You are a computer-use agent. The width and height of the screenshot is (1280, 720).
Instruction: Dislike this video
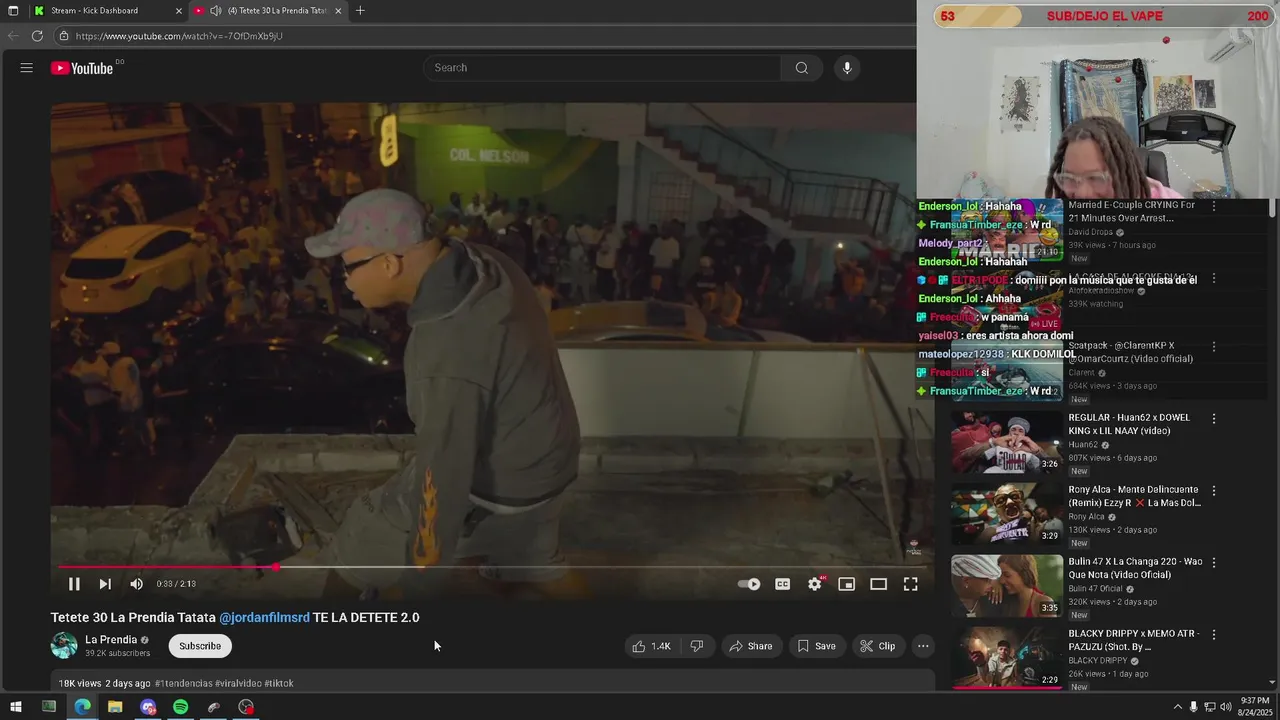697,646
